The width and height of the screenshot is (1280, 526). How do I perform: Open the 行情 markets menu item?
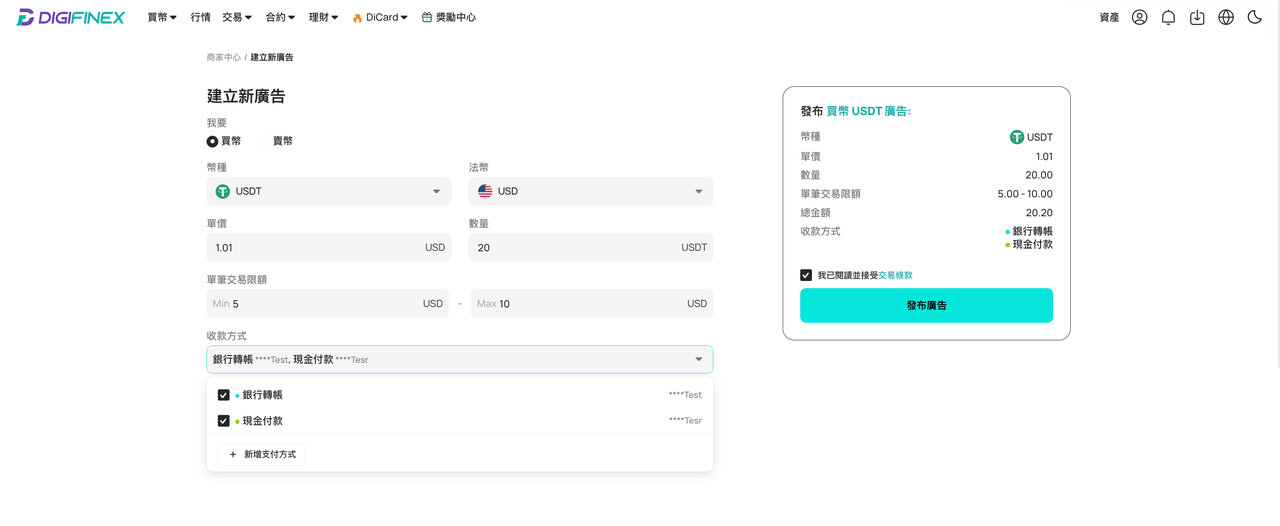click(x=200, y=17)
